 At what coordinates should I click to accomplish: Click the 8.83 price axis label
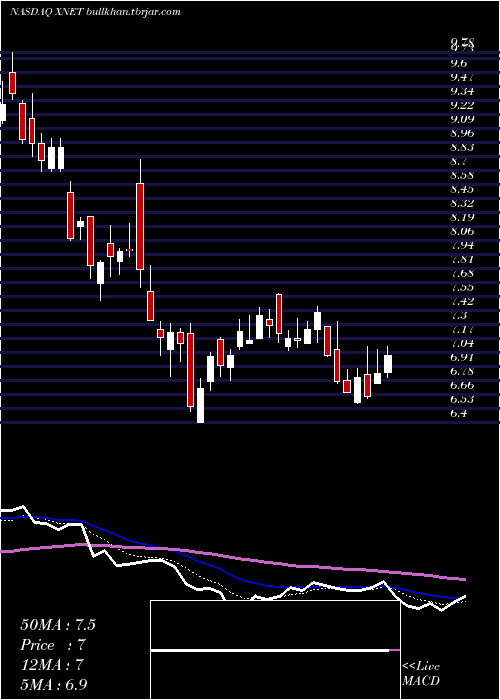pyautogui.click(x=462, y=147)
